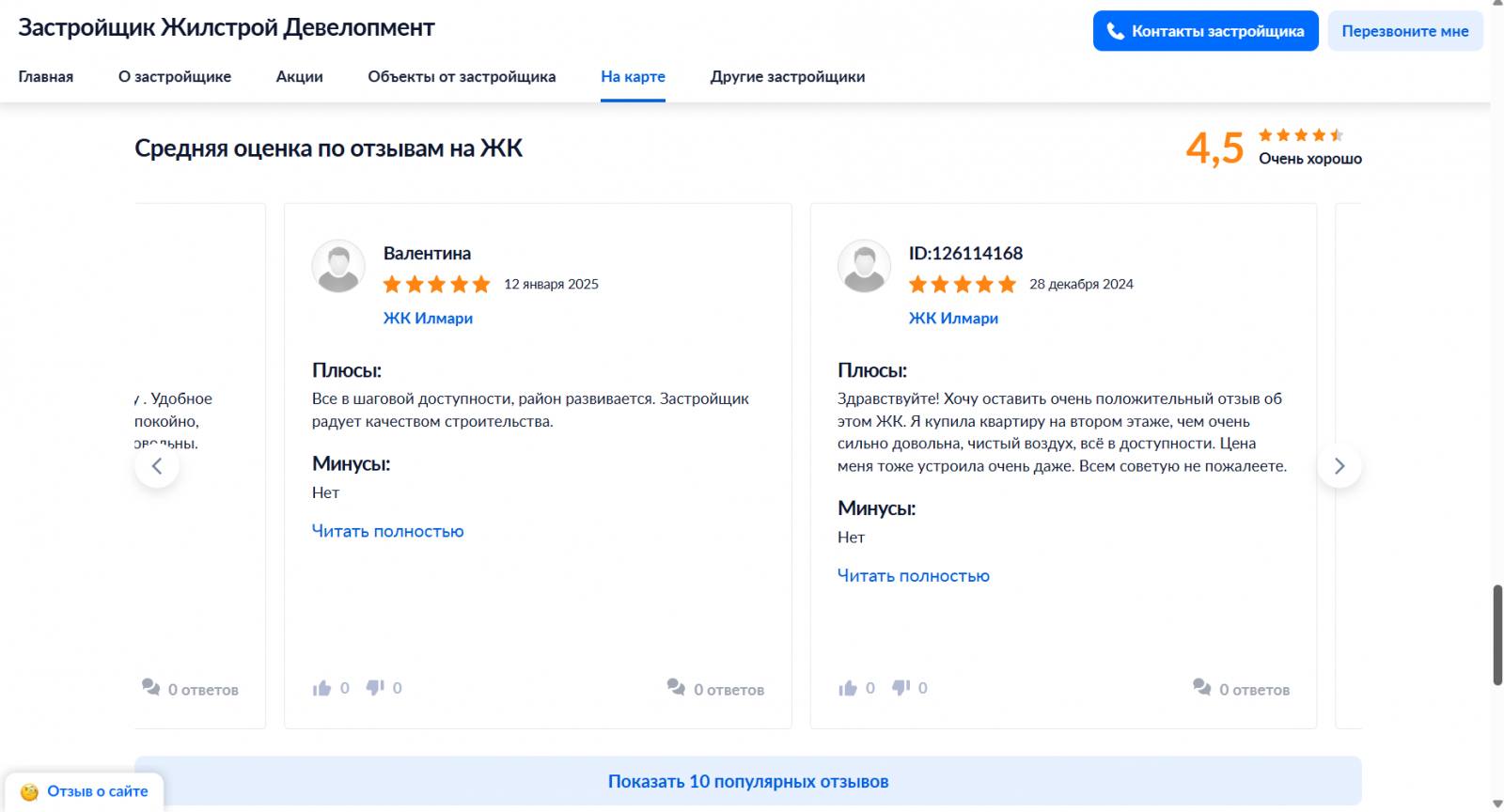Image resolution: width=1504 pixels, height=812 pixels.
Task: Click 0 ответов text in ID:126114168 review
Action: coord(1255,690)
